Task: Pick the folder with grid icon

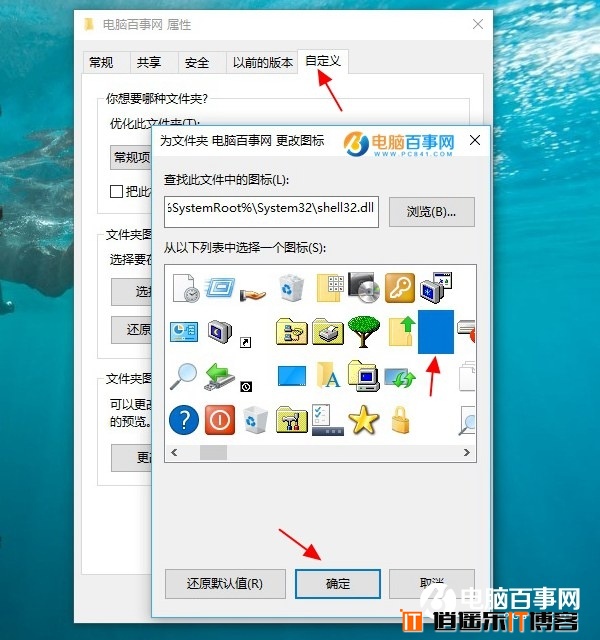Action: pos(330,288)
